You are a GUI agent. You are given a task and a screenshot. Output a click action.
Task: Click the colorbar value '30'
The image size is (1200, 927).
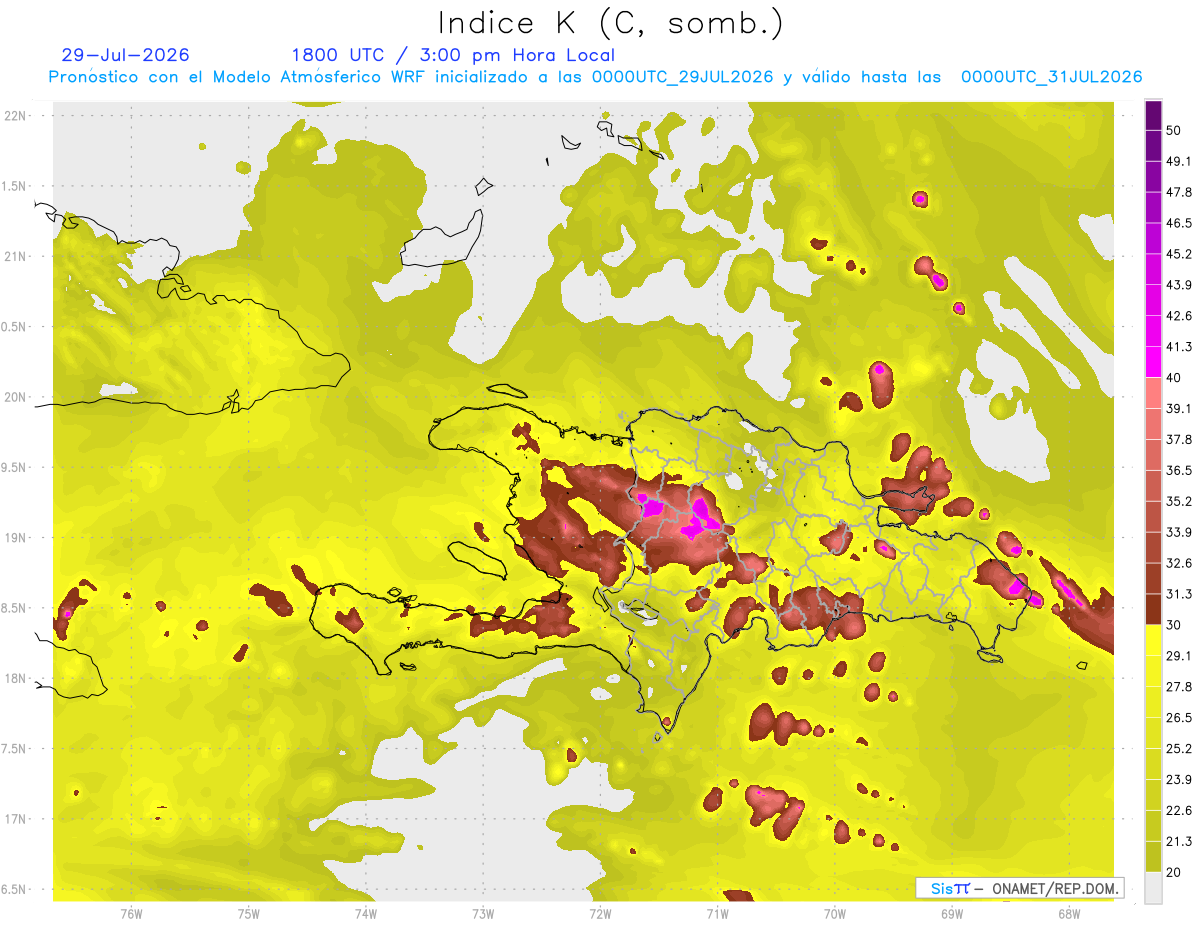pos(1174,625)
